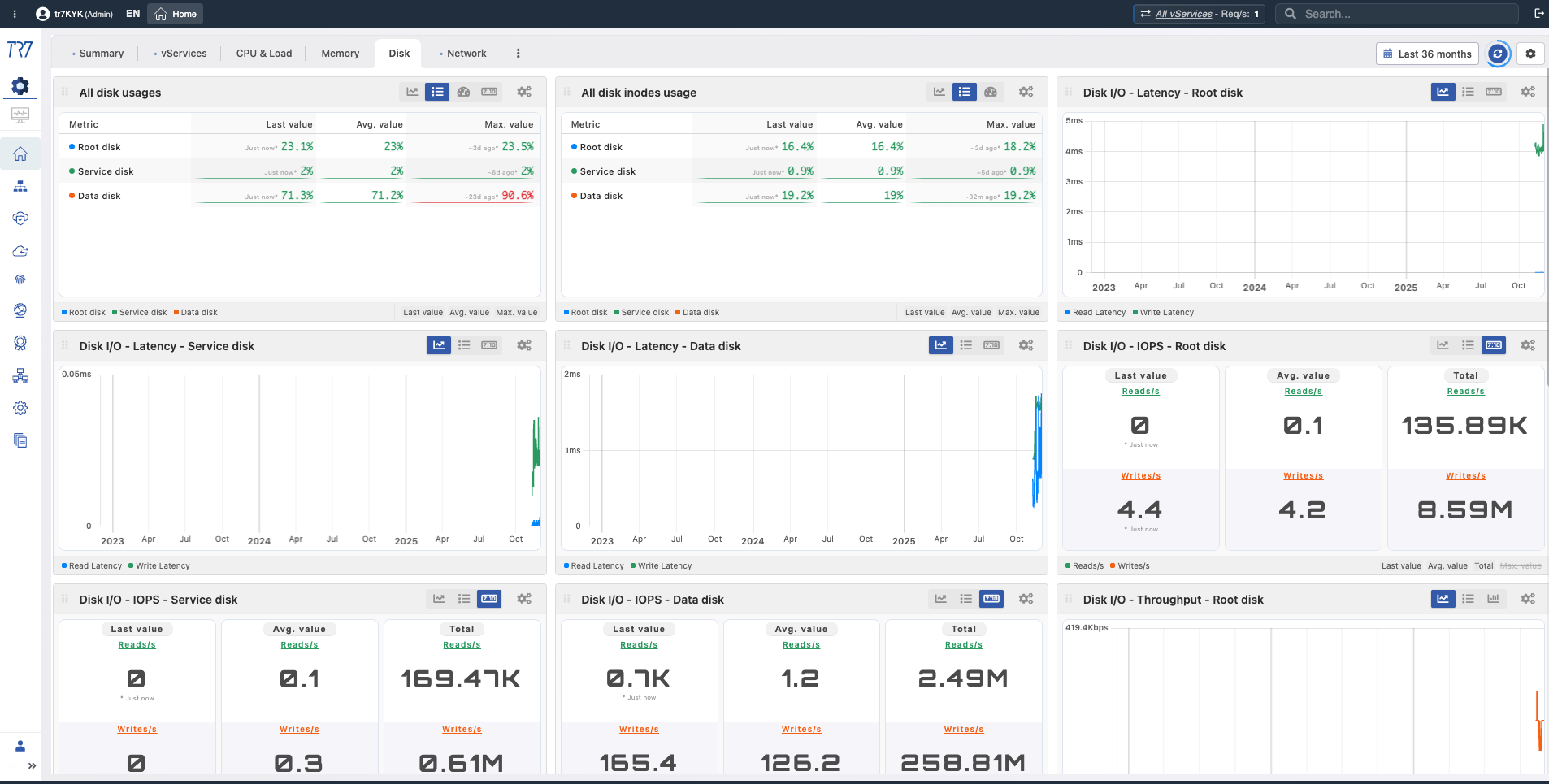This screenshot has height=784, width=1549.
Task: Switch All disk usages to gauge view
Action: 463,92
